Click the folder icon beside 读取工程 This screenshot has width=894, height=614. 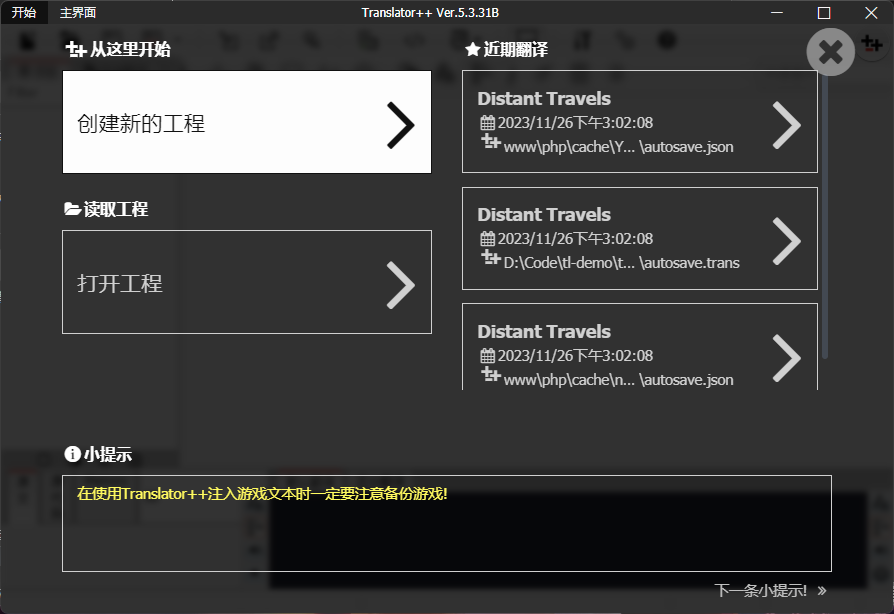click(72, 209)
